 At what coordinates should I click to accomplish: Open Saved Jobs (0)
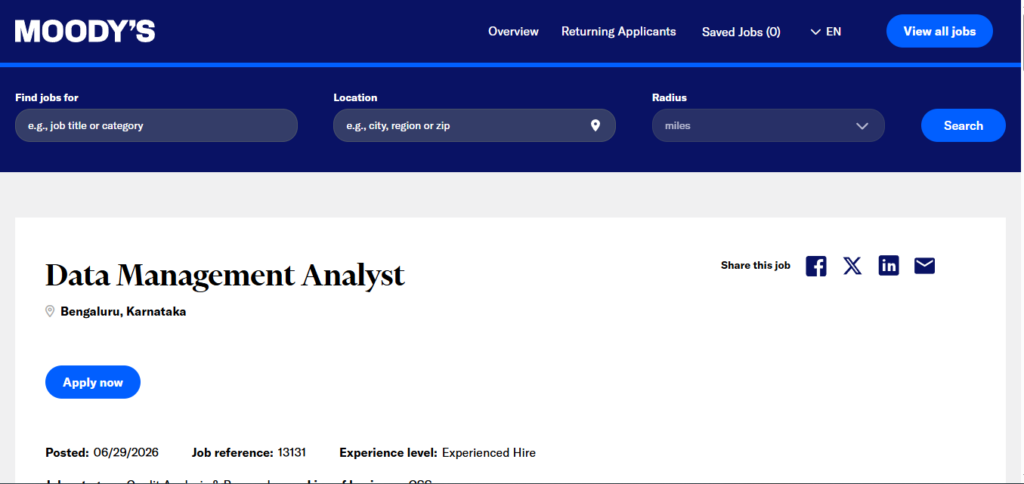(741, 32)
